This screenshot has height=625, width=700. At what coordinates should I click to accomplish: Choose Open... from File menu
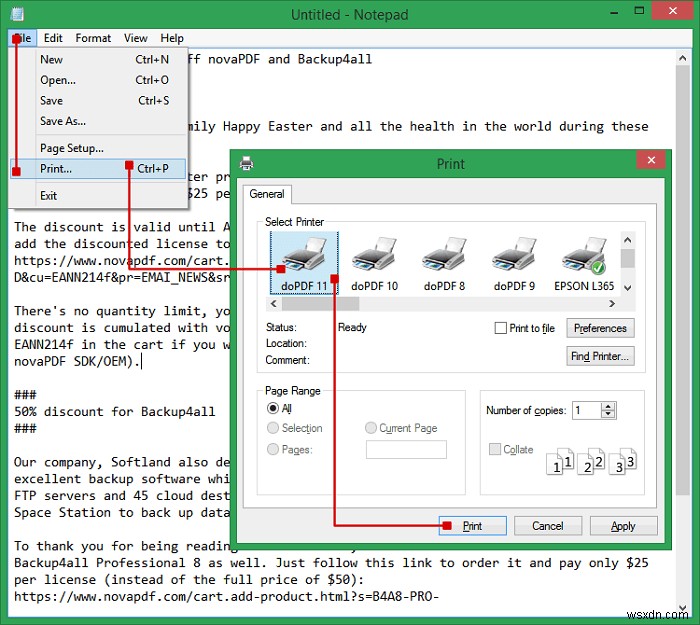coord(98,80)
